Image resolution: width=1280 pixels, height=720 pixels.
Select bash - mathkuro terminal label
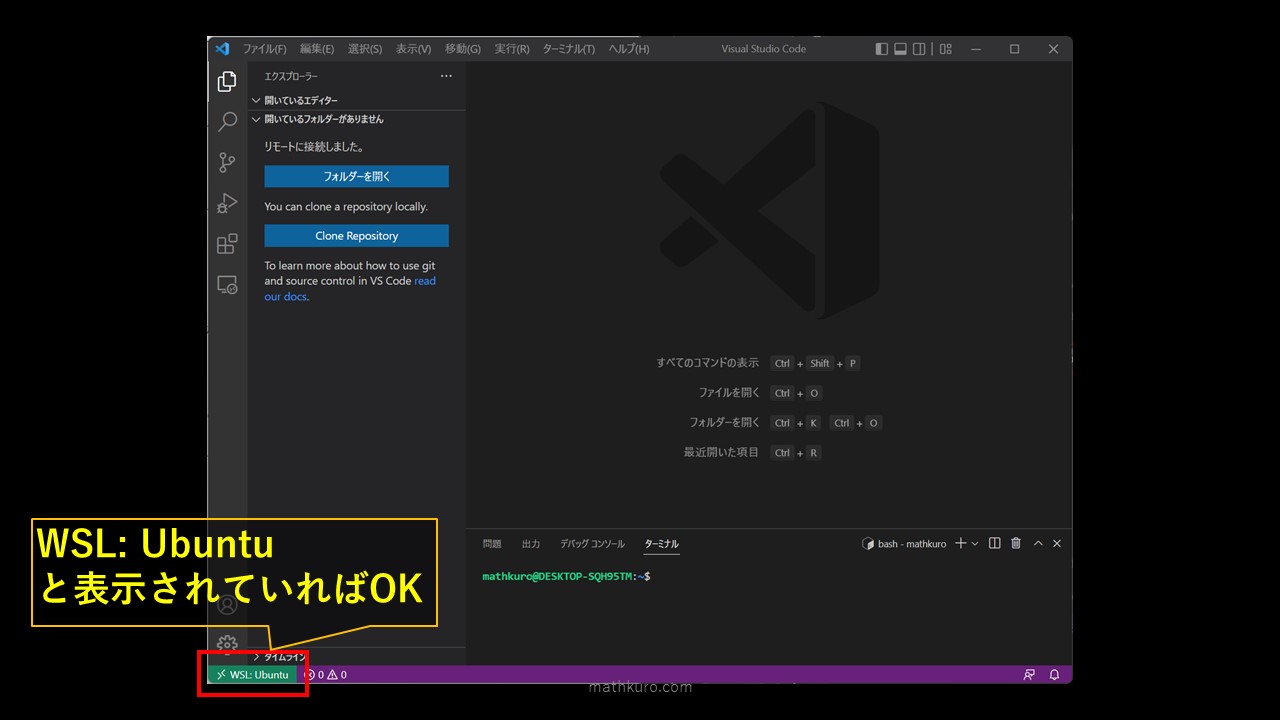point(912,544)
